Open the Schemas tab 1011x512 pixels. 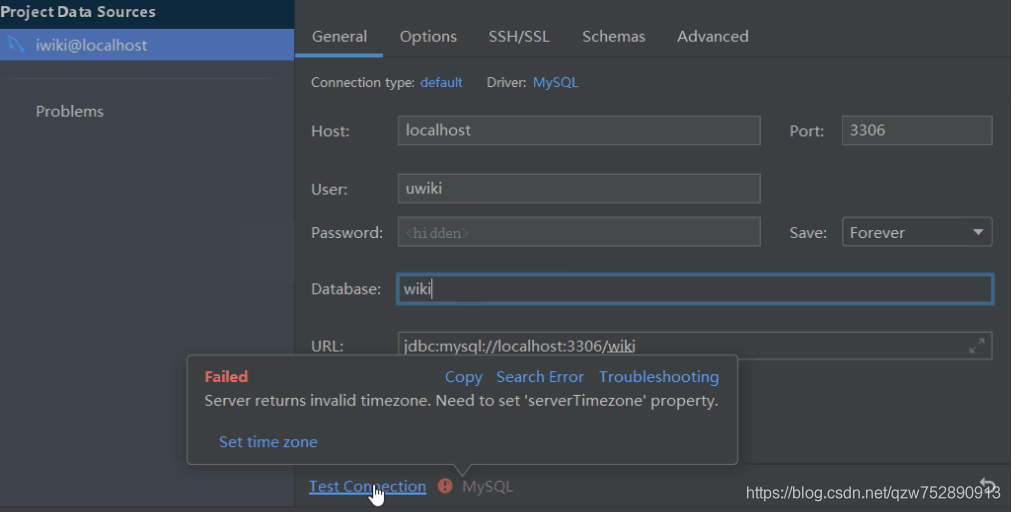tap(614, 37)
